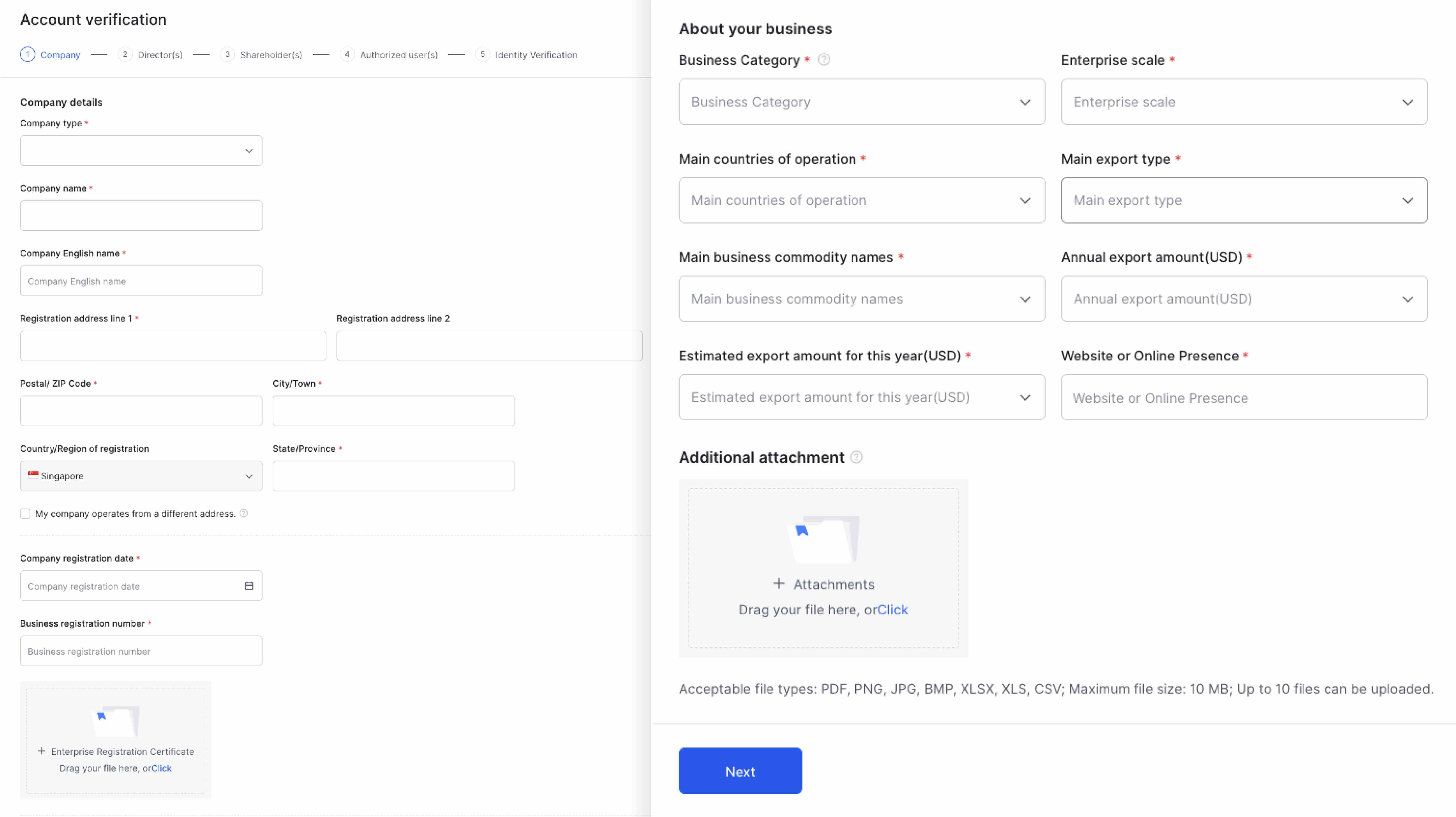Expand Annual export amount(USD) dropdown
1456x817 pixels.
pos(1243,299)
